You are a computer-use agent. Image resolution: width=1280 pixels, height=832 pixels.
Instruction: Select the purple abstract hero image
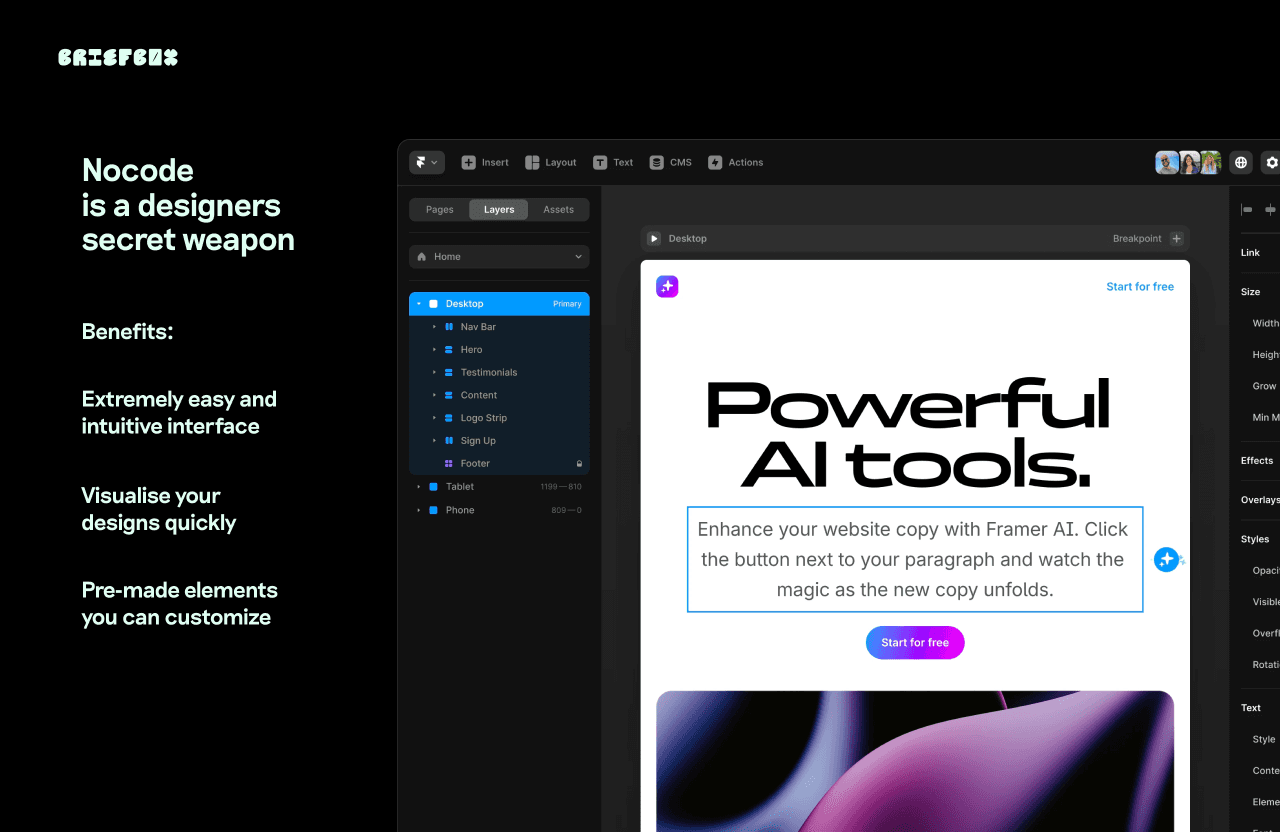(x=915, y=761)
